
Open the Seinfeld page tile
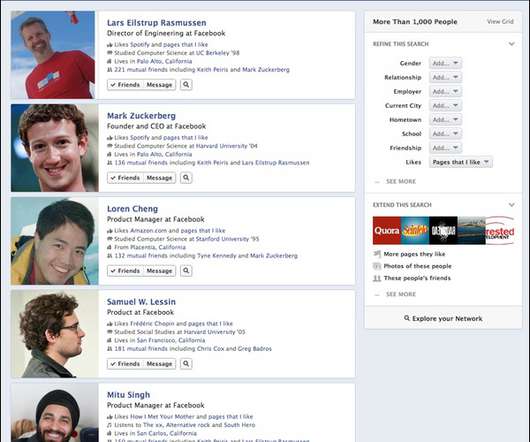(x=415, y=230)
